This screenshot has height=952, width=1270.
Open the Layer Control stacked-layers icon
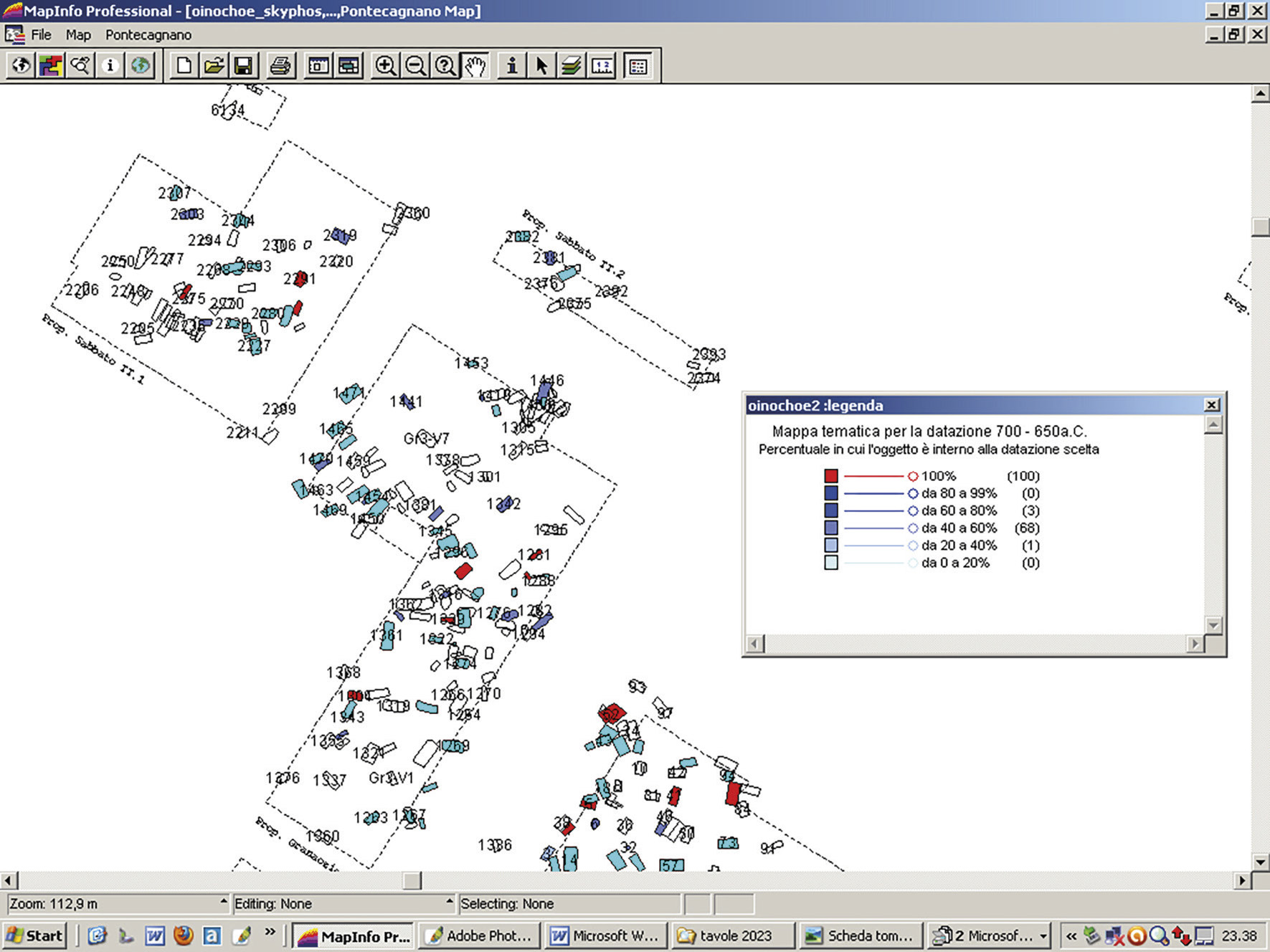[x=572, y=66]
